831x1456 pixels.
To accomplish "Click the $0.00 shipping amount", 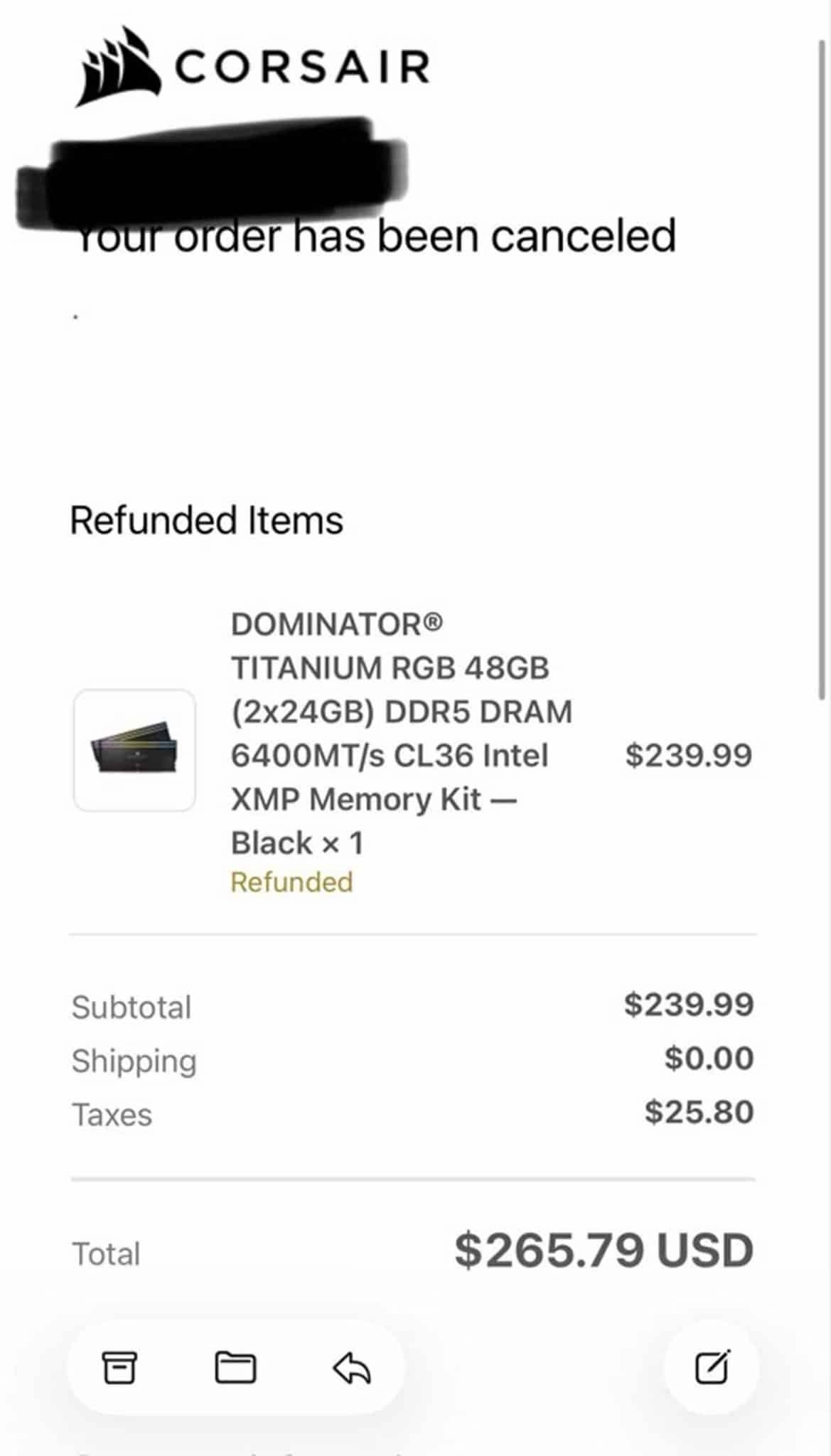I will pyautogui.click(x=709, y=1058).
